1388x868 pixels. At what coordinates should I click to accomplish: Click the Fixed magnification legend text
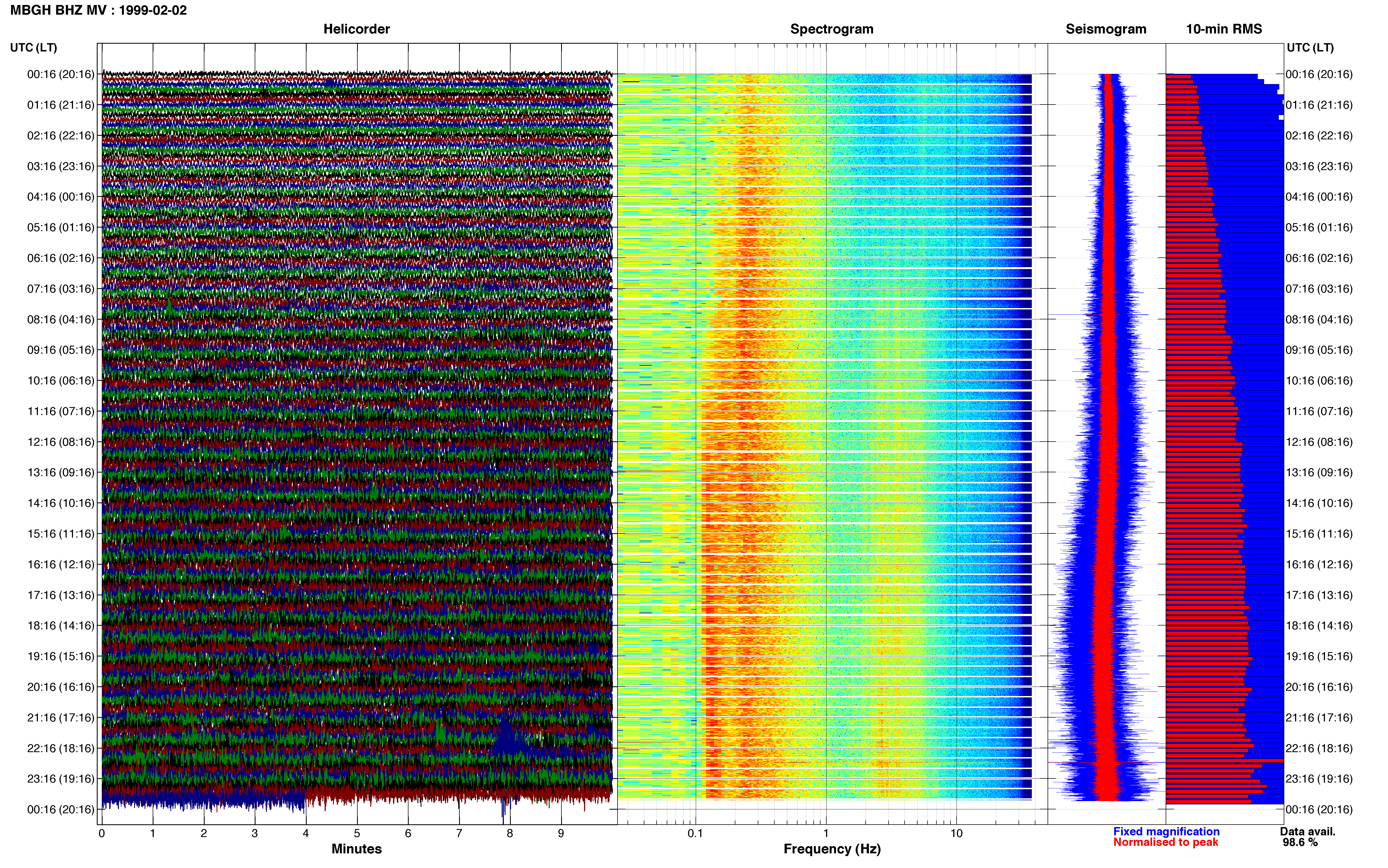pyautogui.click(x=1166, y=831)
